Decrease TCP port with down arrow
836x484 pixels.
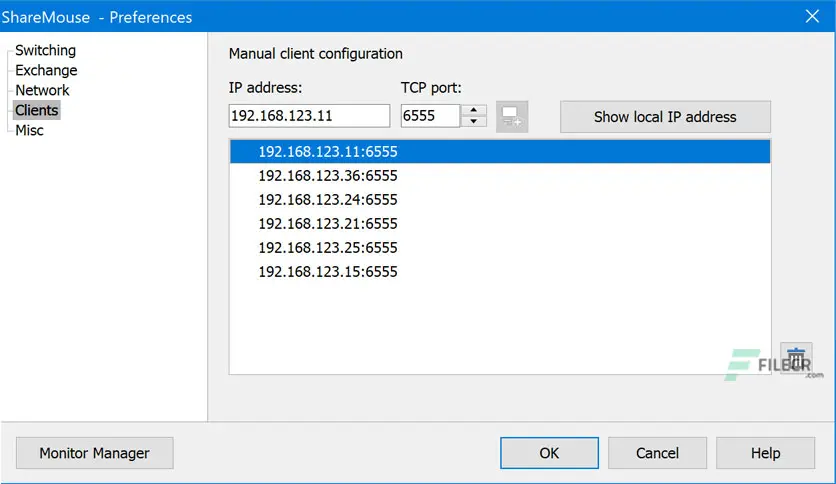(473, 122)
